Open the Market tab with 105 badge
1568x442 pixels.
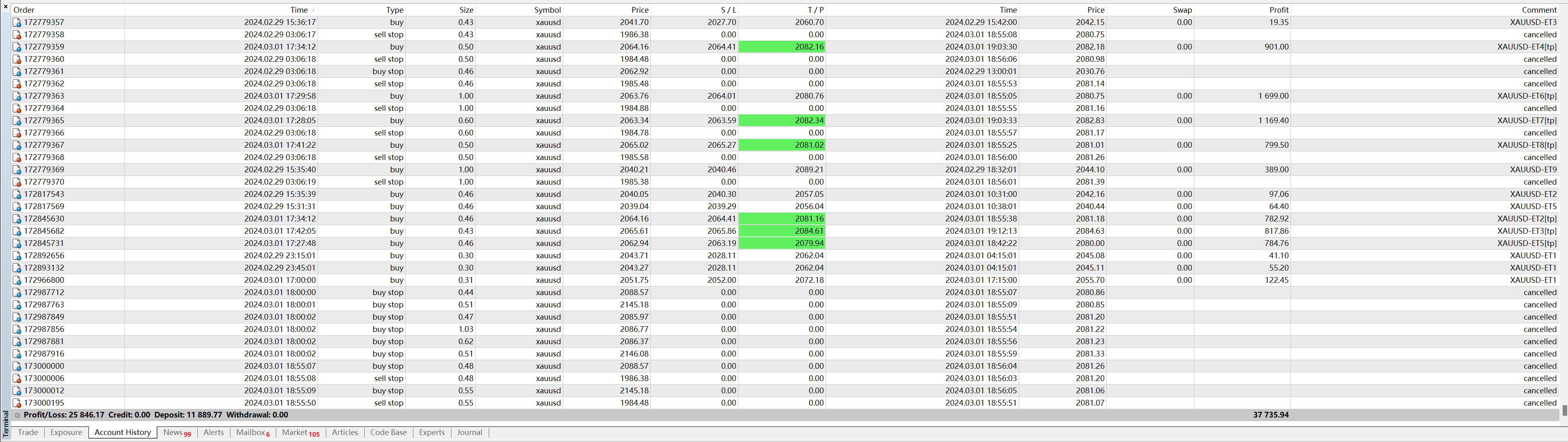[x=300, y=432]
